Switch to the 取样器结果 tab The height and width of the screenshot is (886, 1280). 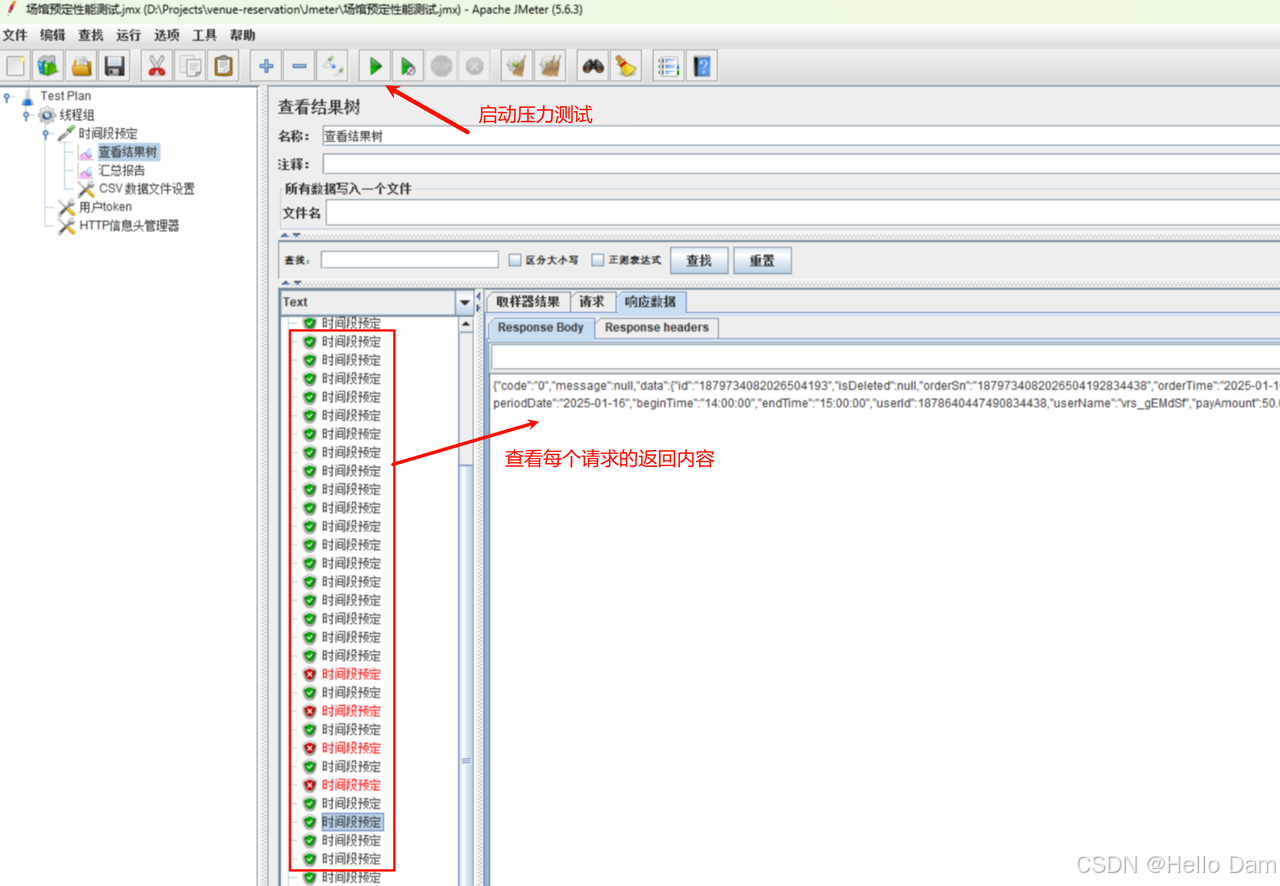(x=528, y=302)
